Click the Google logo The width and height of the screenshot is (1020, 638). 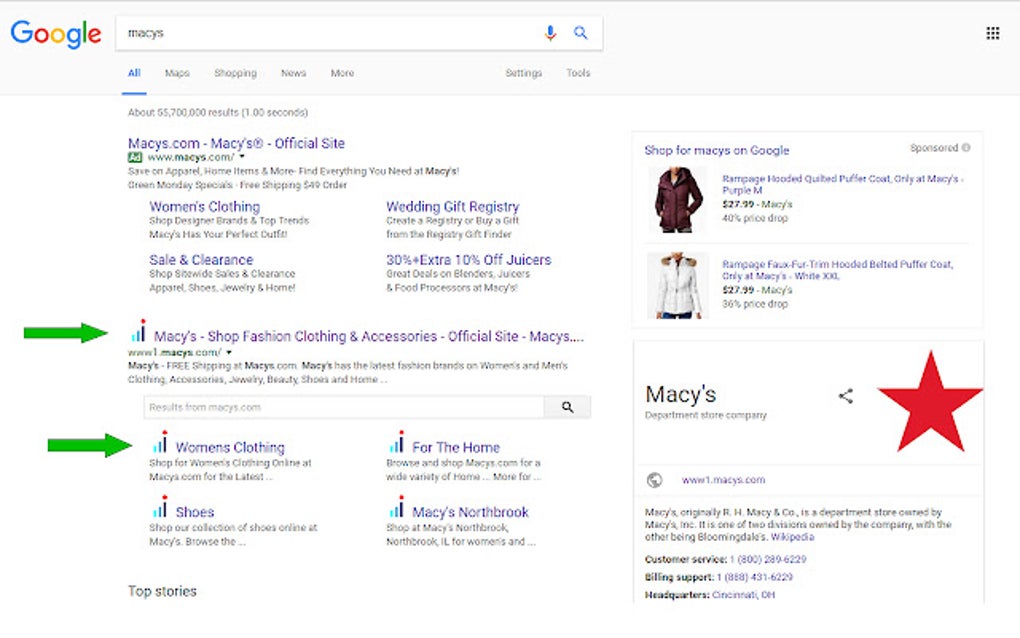[x=56, y=33]
